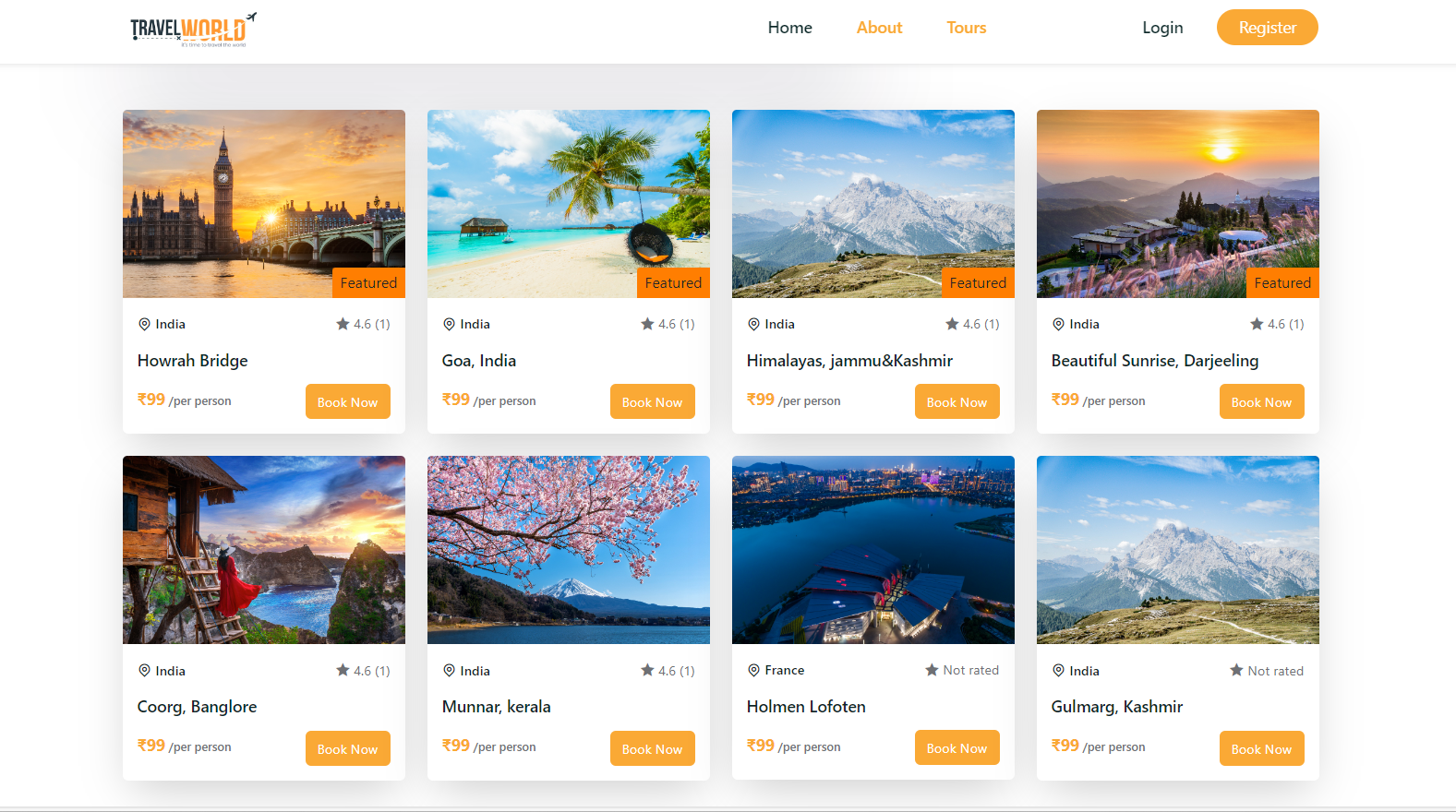The image size is (1456, 812).
Task: Click location pin icon on Howrah Bridge card
Action: click(x=144, y=324)
